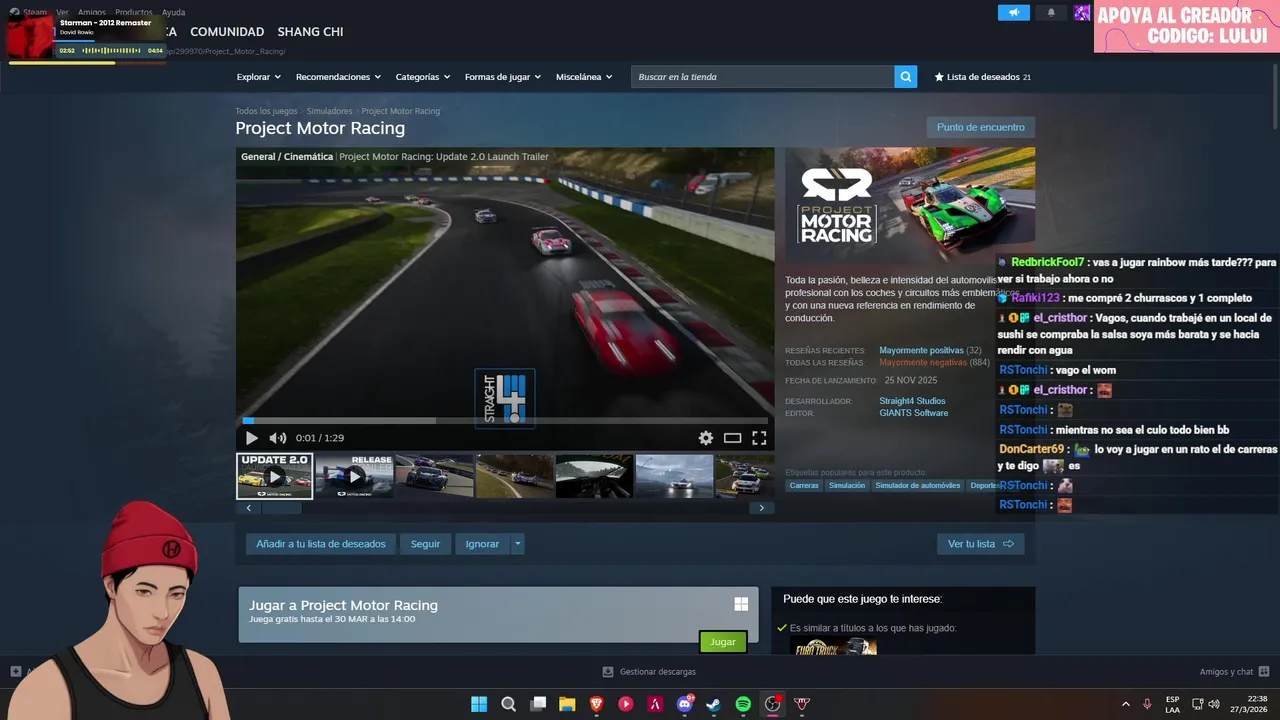This screenshot has height=720, width=1280.
Task: Expand the Explorar dropdown
Action: pos(258,77)
